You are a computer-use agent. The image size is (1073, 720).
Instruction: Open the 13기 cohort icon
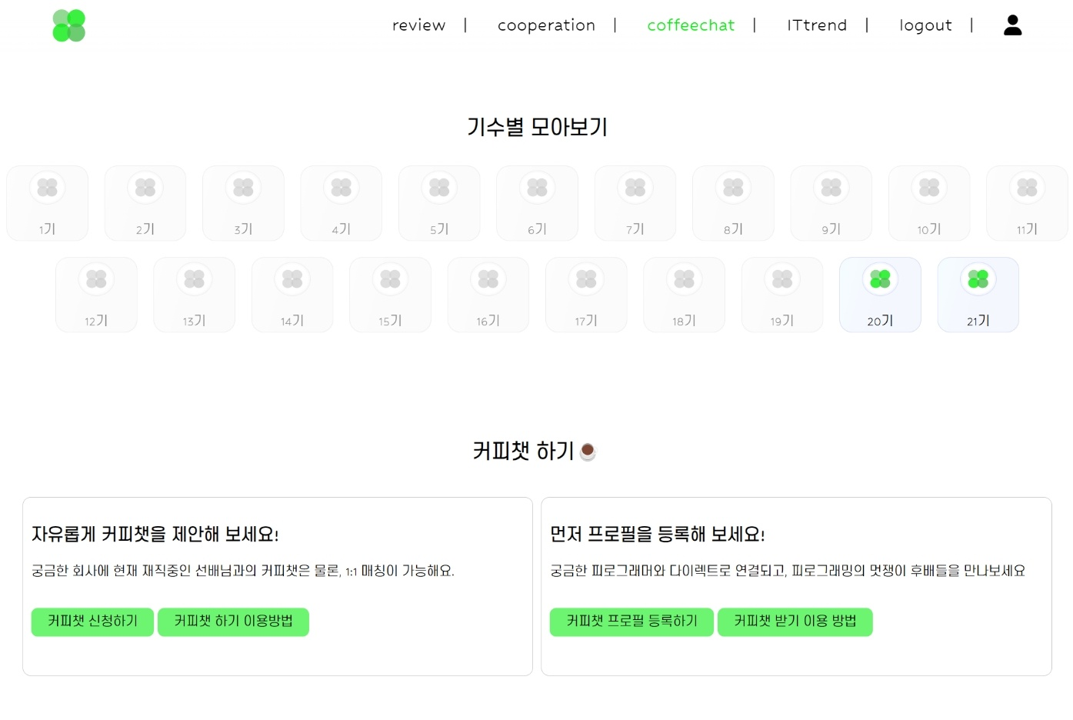click(194, 294)
